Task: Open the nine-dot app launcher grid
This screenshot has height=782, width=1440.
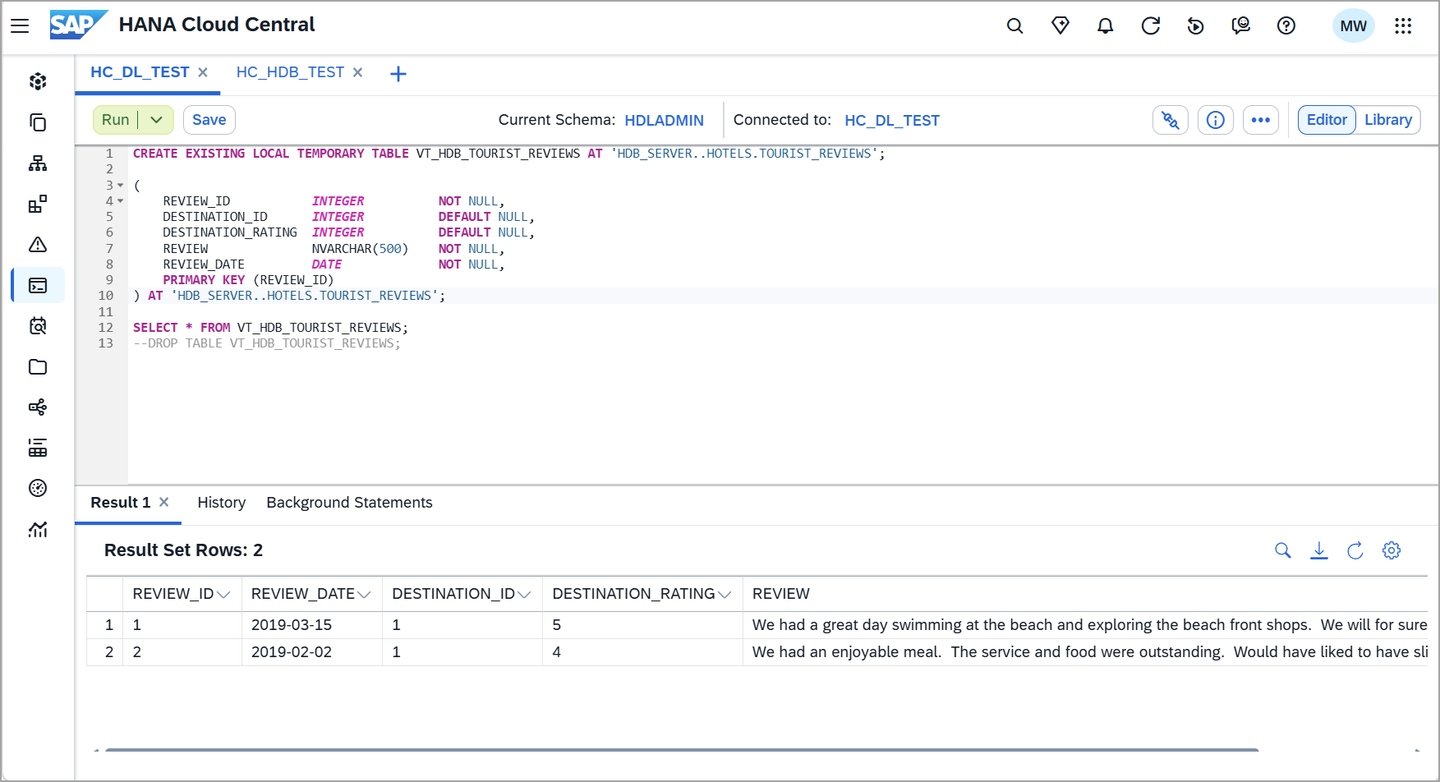Action: click(1403, 26)
